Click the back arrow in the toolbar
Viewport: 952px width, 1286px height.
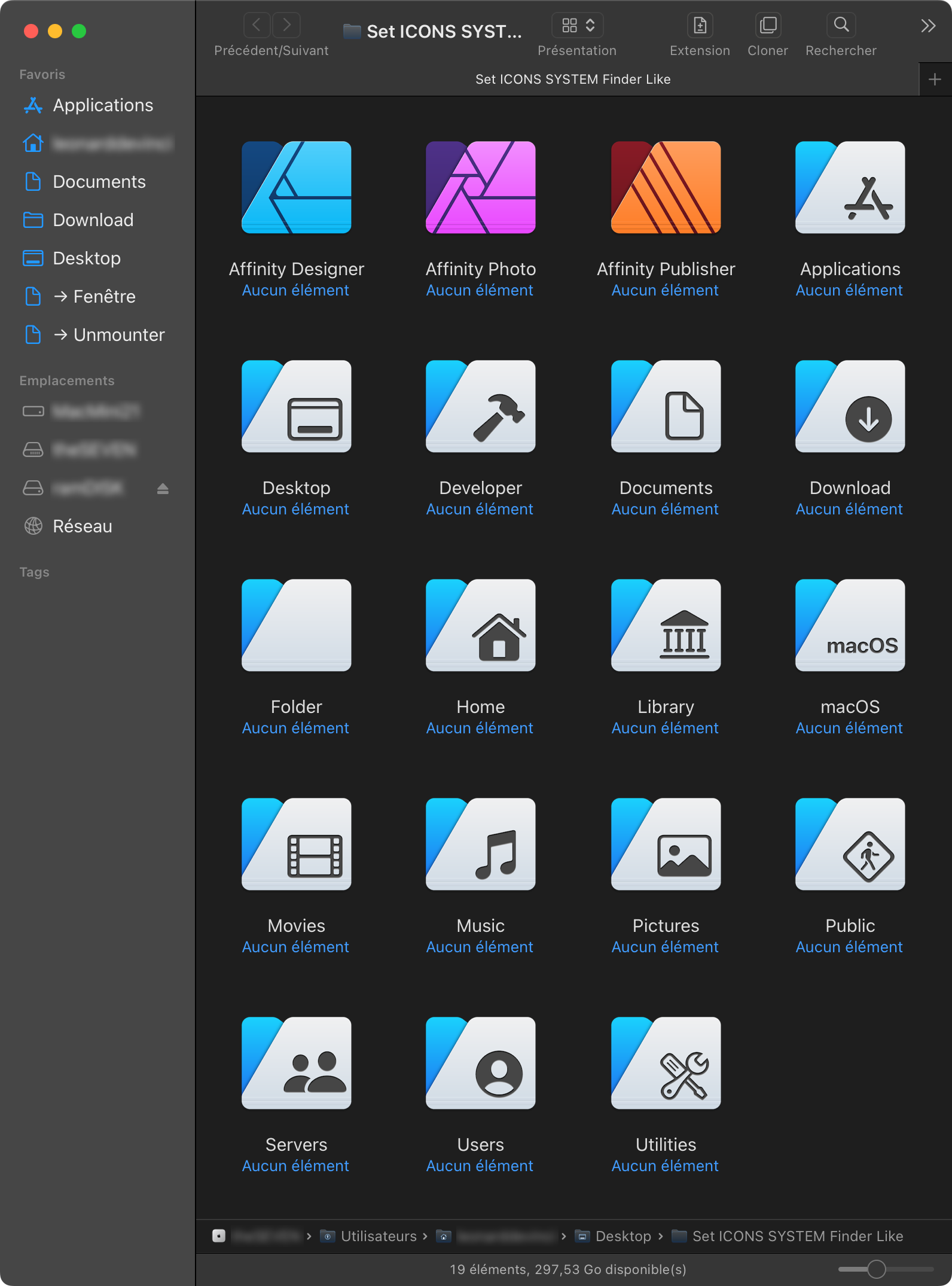(257, 25)
